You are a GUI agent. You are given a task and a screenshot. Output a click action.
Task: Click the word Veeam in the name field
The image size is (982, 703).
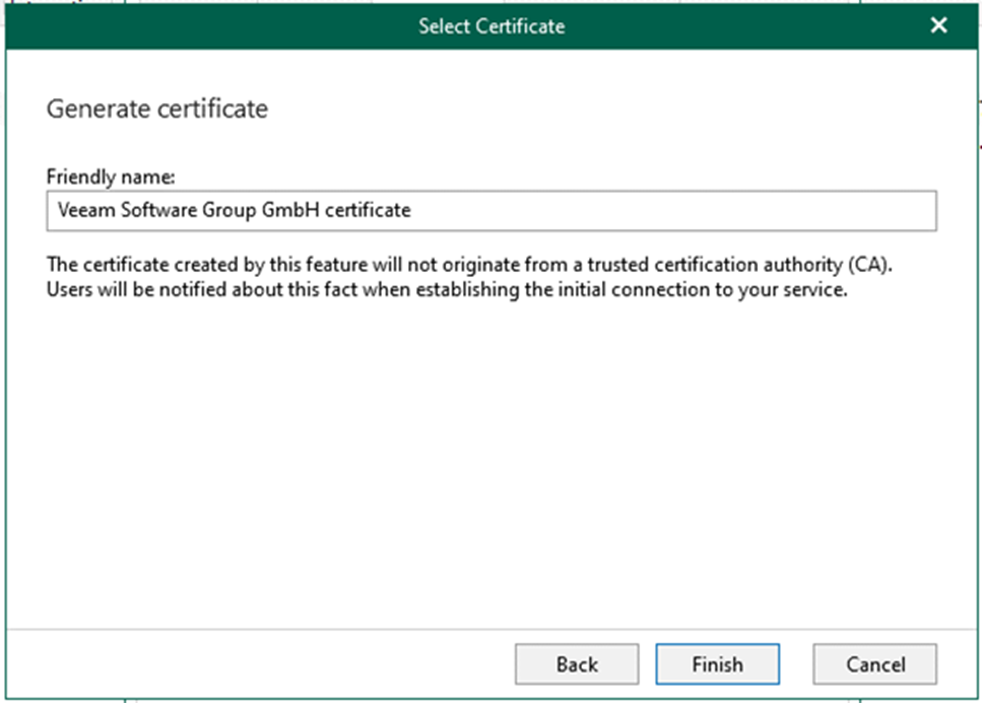[x=78, y=211]
